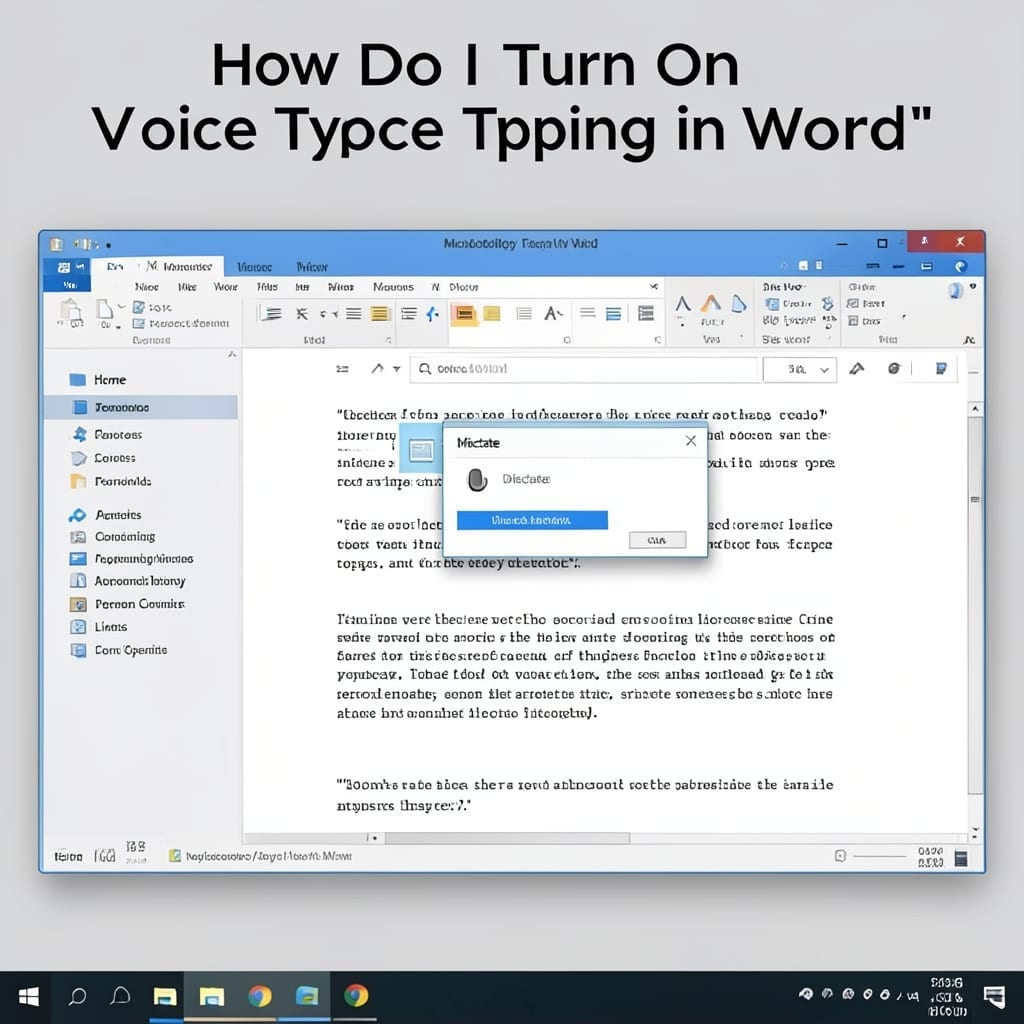Collapse the sidebar using the top chevron
The height and width of the screenshot is (1024, 1024).
232,355
